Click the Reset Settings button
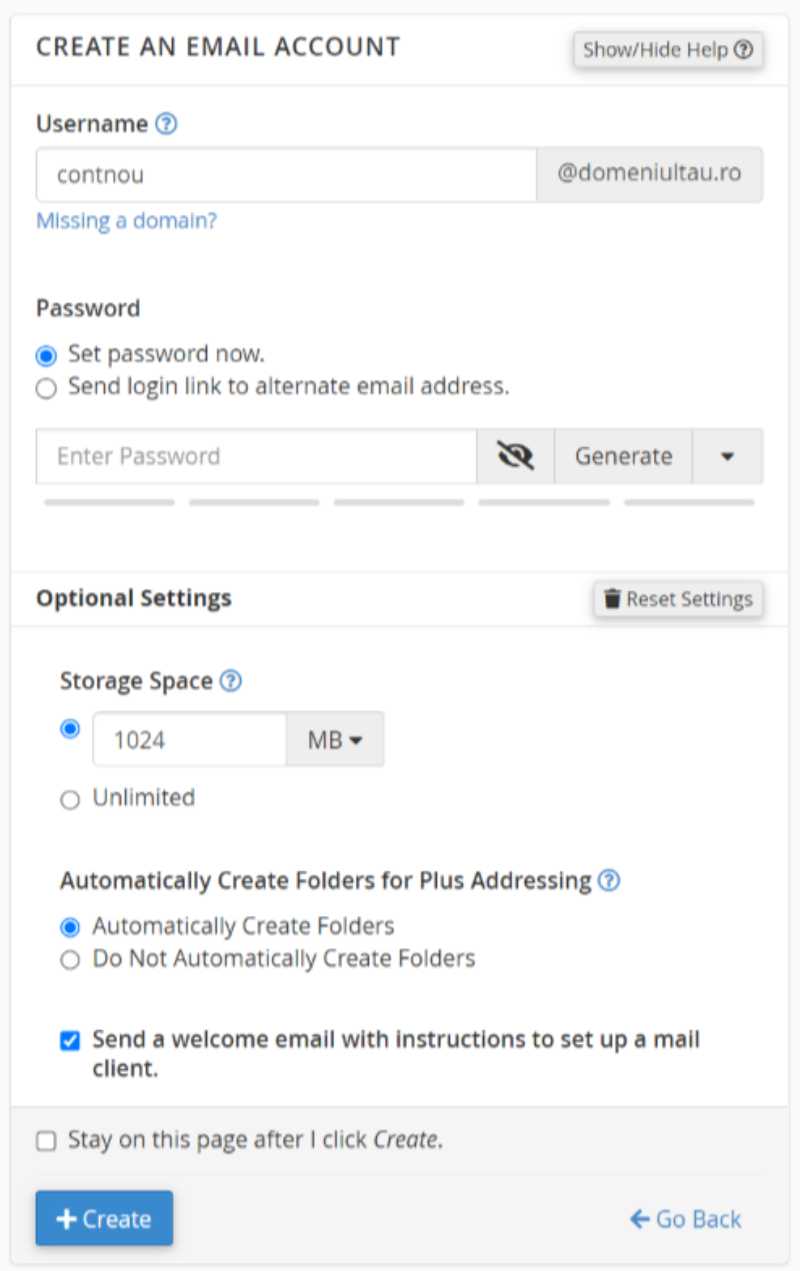 tap(679, 599)
